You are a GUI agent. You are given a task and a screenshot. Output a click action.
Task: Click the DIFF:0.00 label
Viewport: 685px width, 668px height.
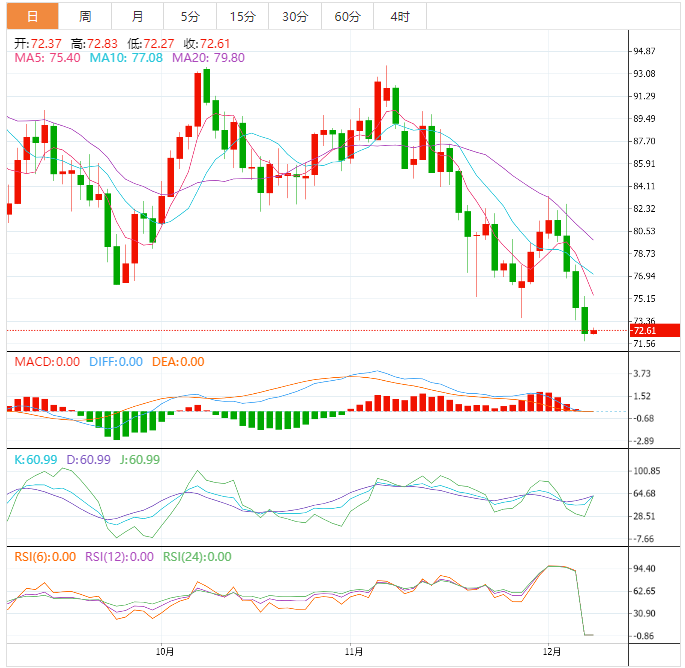[x=114, y=362]
